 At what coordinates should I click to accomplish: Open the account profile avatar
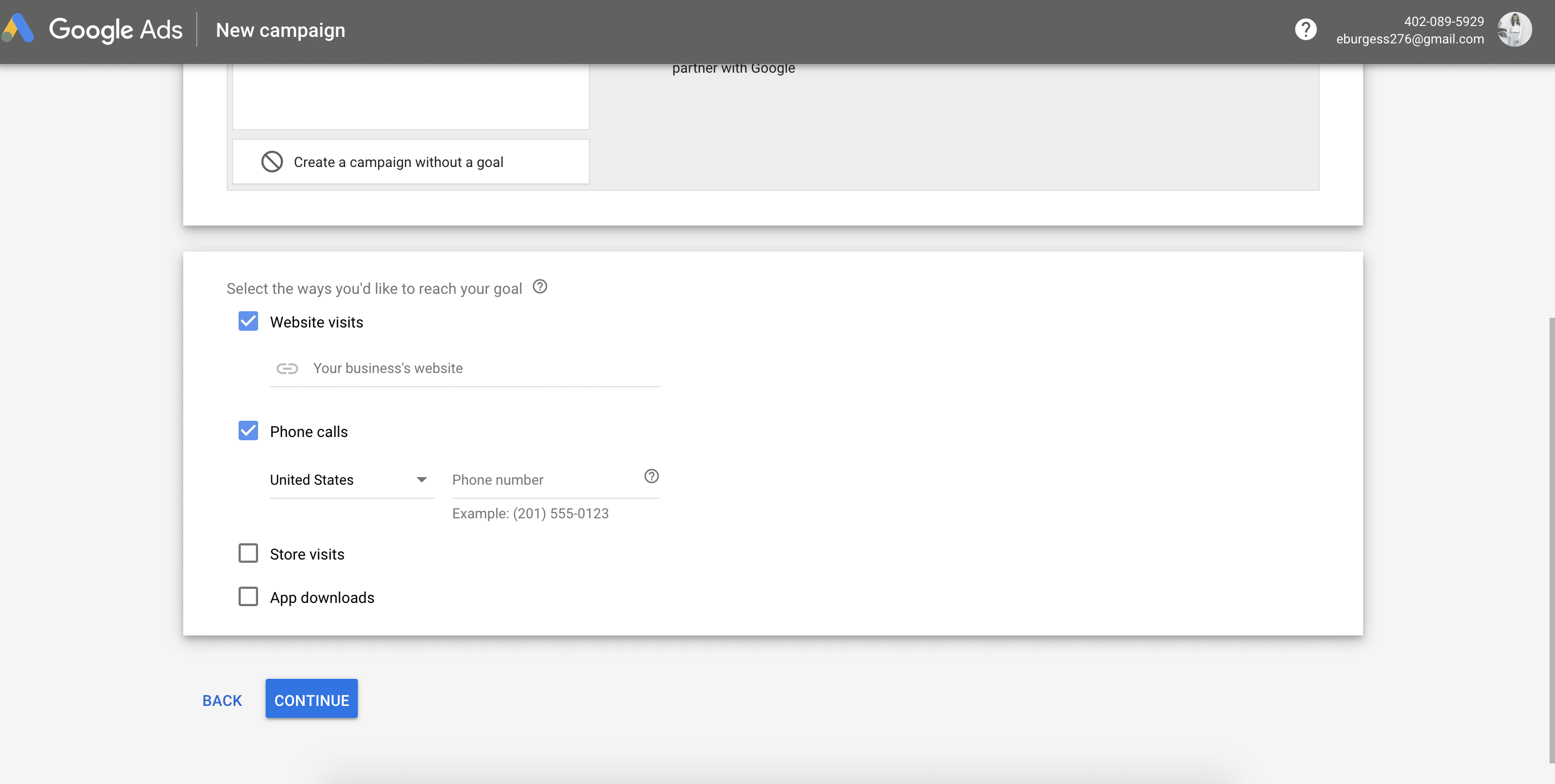(1514, 30)
